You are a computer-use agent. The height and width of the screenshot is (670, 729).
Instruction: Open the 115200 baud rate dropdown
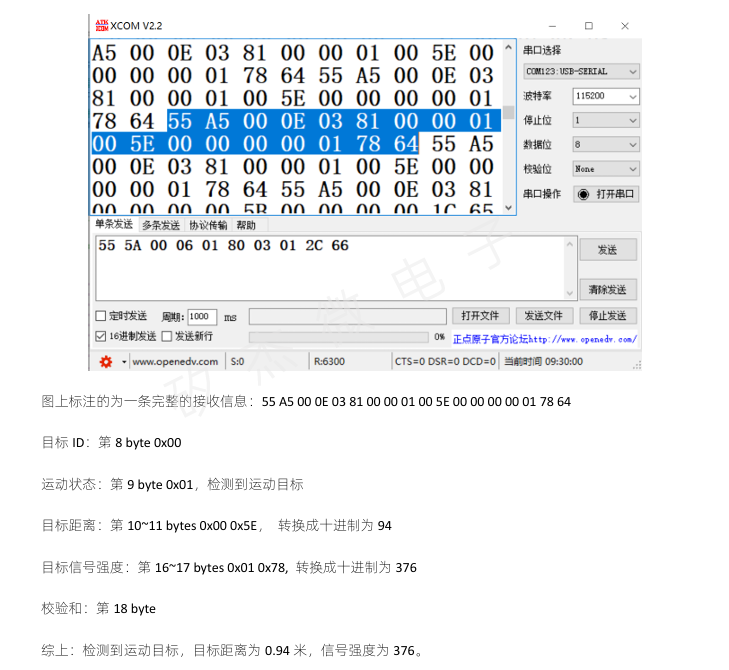coord(606,96)
